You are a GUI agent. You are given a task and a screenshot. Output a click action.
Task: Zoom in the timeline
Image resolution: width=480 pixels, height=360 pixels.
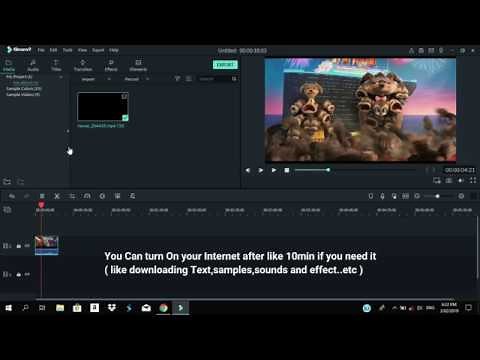pyautogui.click(x=461, y=196)
